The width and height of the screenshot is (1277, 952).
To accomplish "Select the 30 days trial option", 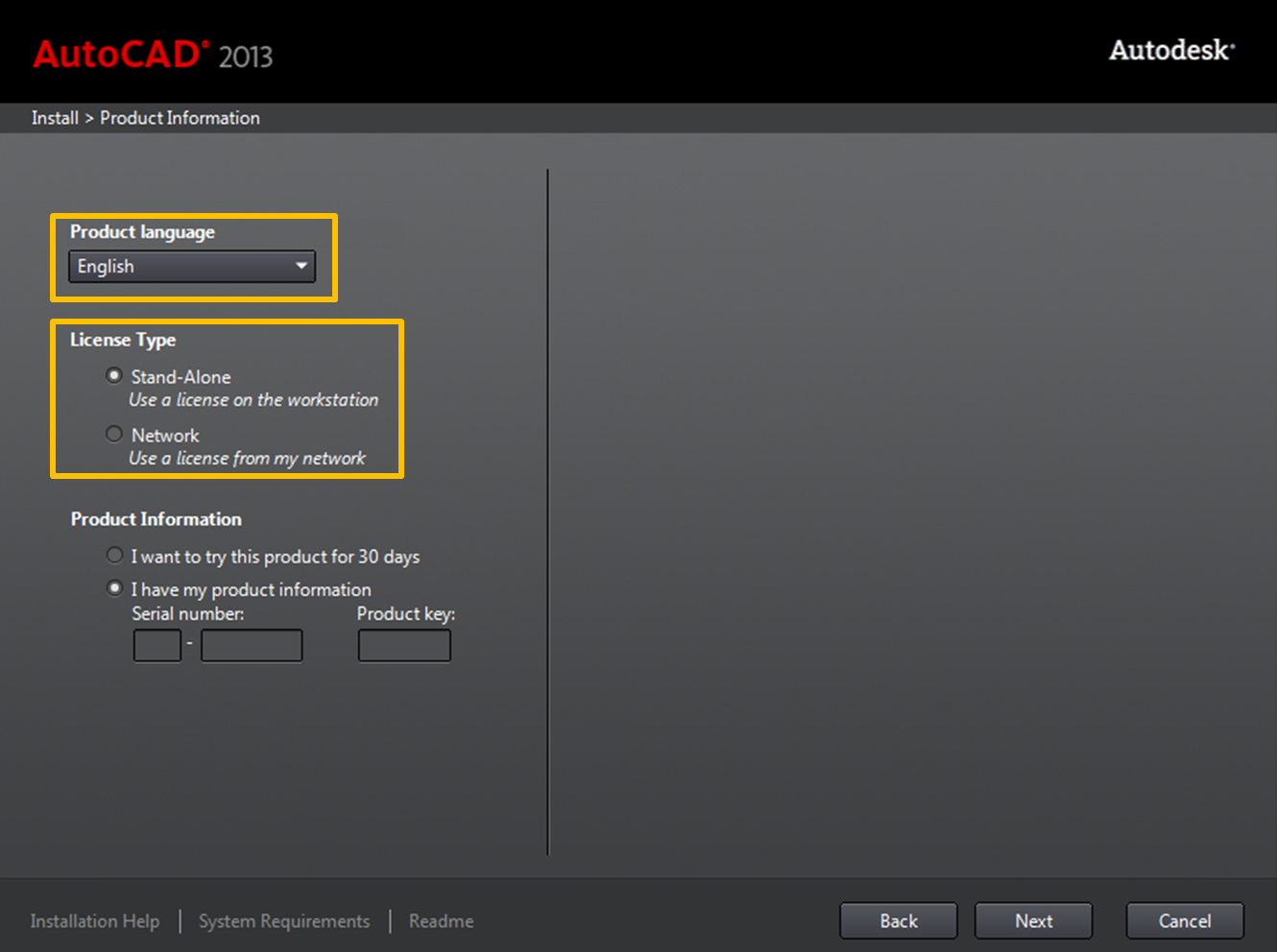I will tap(114, 556).
